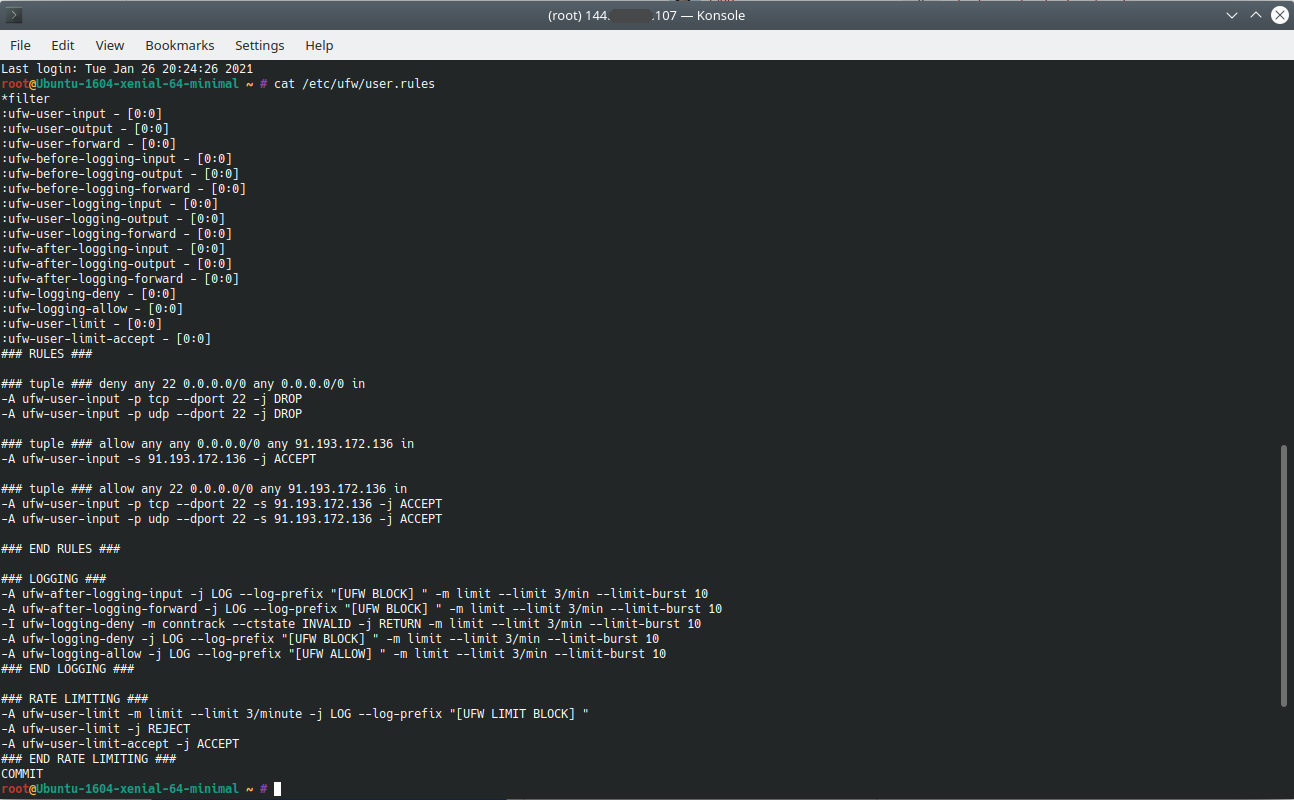Image resolution: width=1294 pixels, height=800 pixels.
Task: Click the ':ufw-user-logging-input' line
Action: pyautogui.click(x=110, y=204)
